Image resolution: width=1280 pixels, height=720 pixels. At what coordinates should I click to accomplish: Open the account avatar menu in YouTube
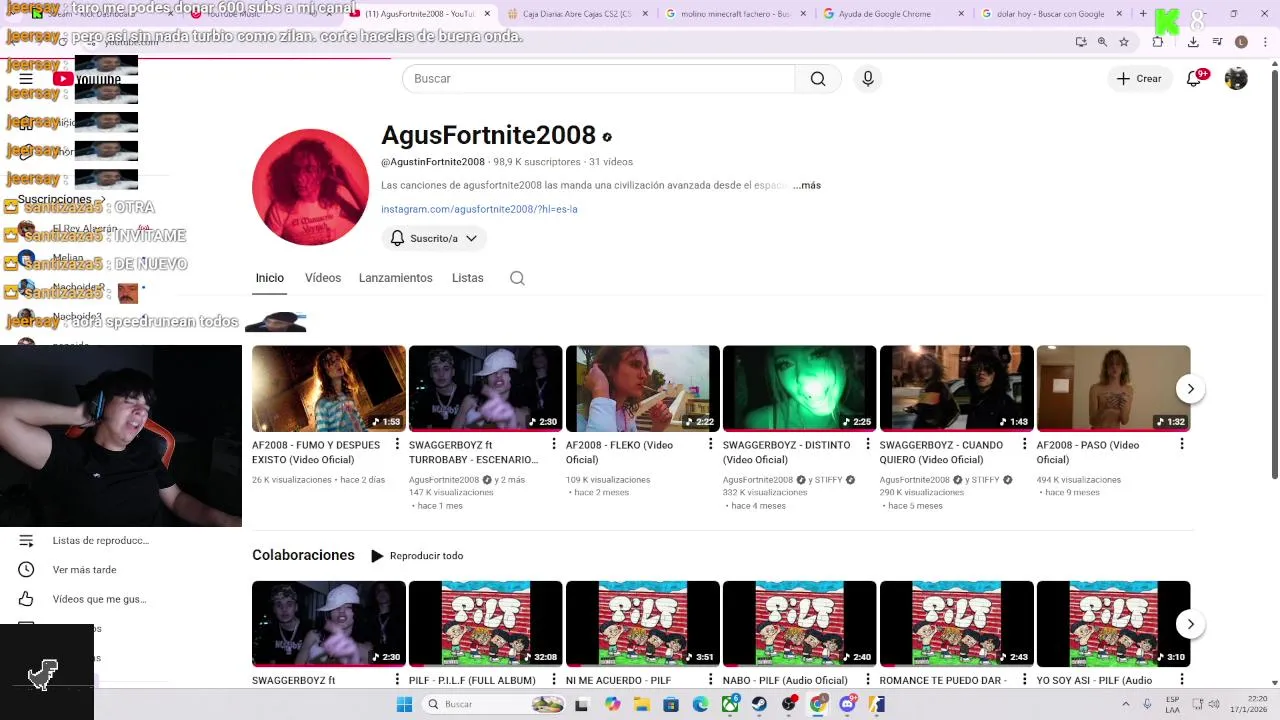pos(1236,79)
